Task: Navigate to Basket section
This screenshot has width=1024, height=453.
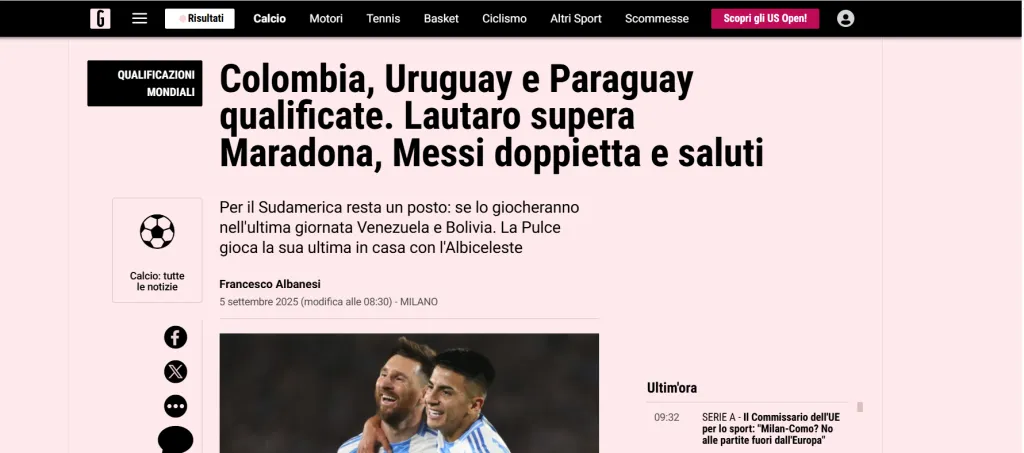Action: pyautogui.click(x=441, y=18)
